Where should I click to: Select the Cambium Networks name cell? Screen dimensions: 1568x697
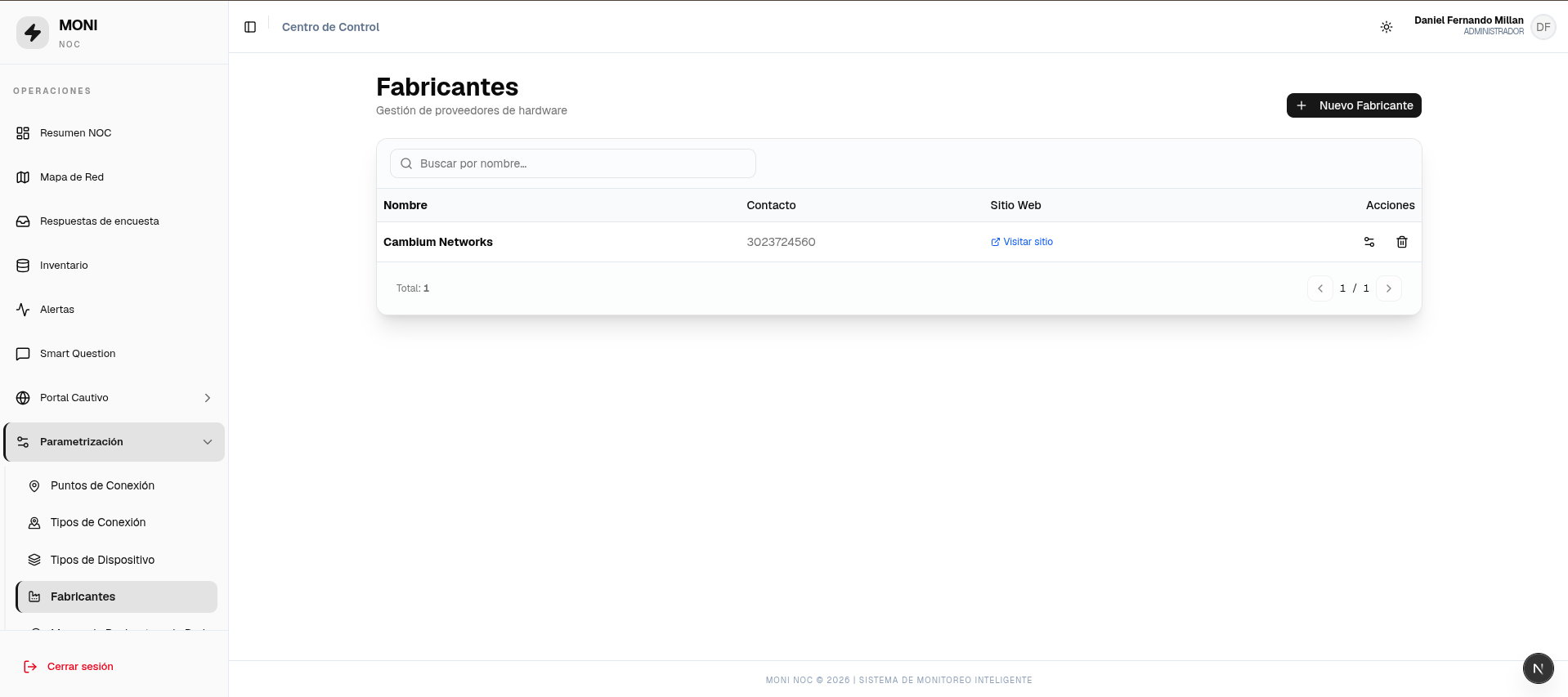[438, 242]
